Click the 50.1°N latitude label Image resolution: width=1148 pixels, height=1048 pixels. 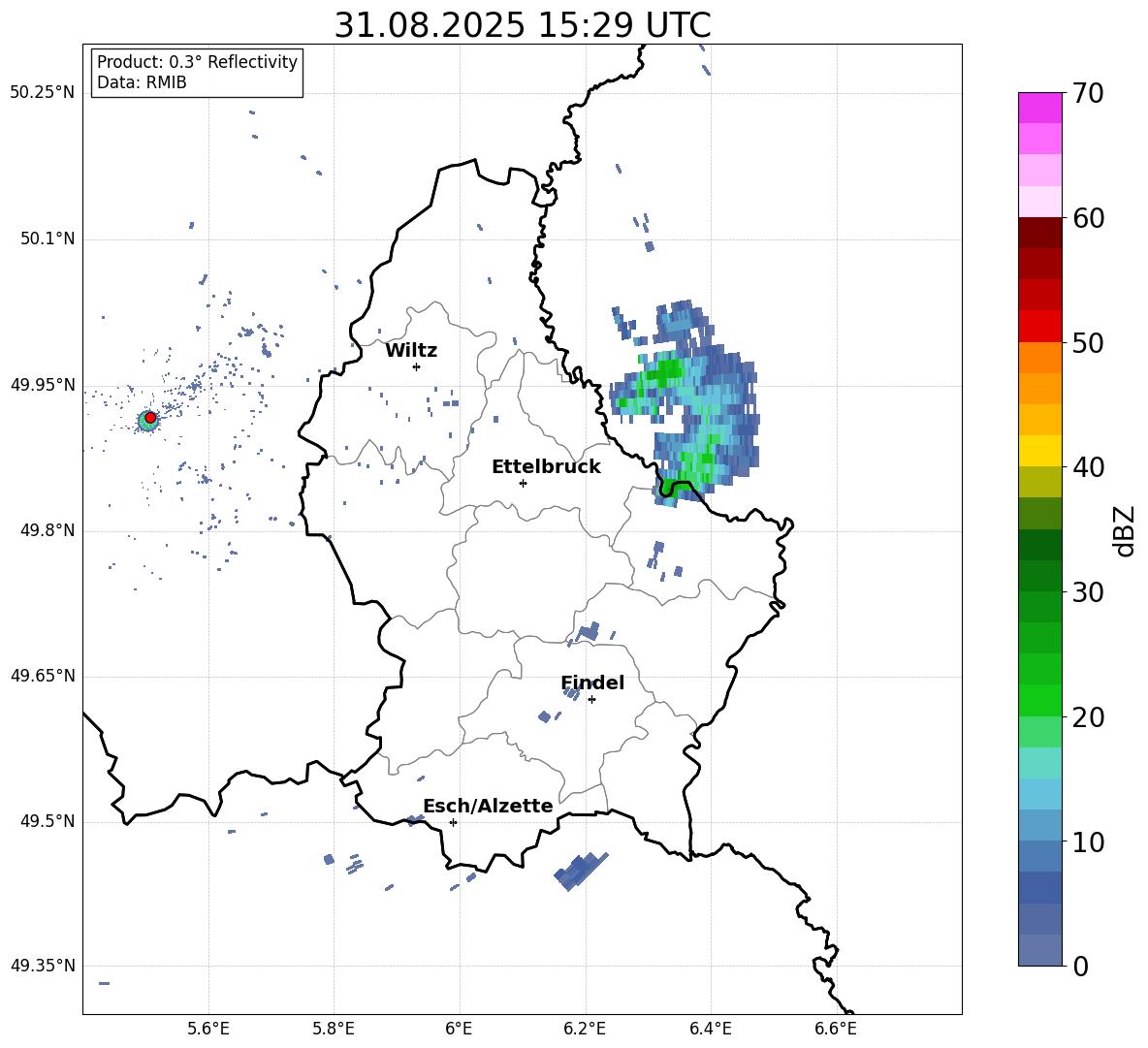48,239
